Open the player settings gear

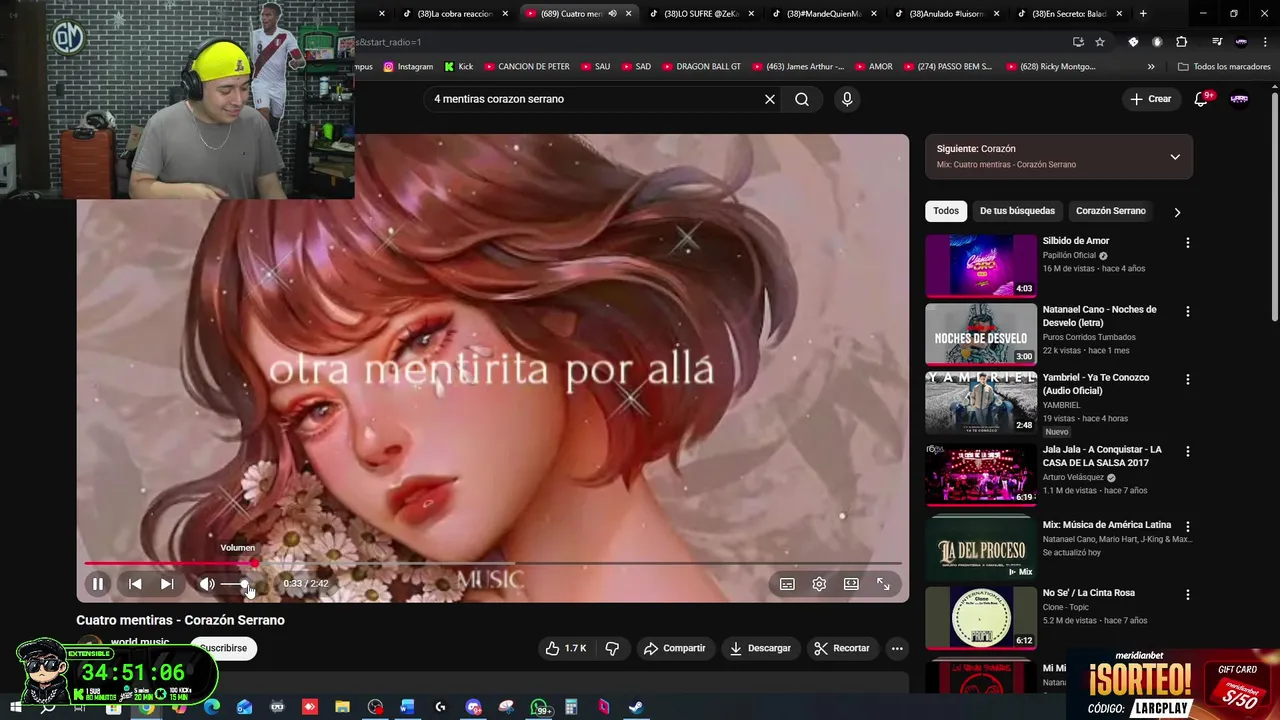[x=819, y=584]
